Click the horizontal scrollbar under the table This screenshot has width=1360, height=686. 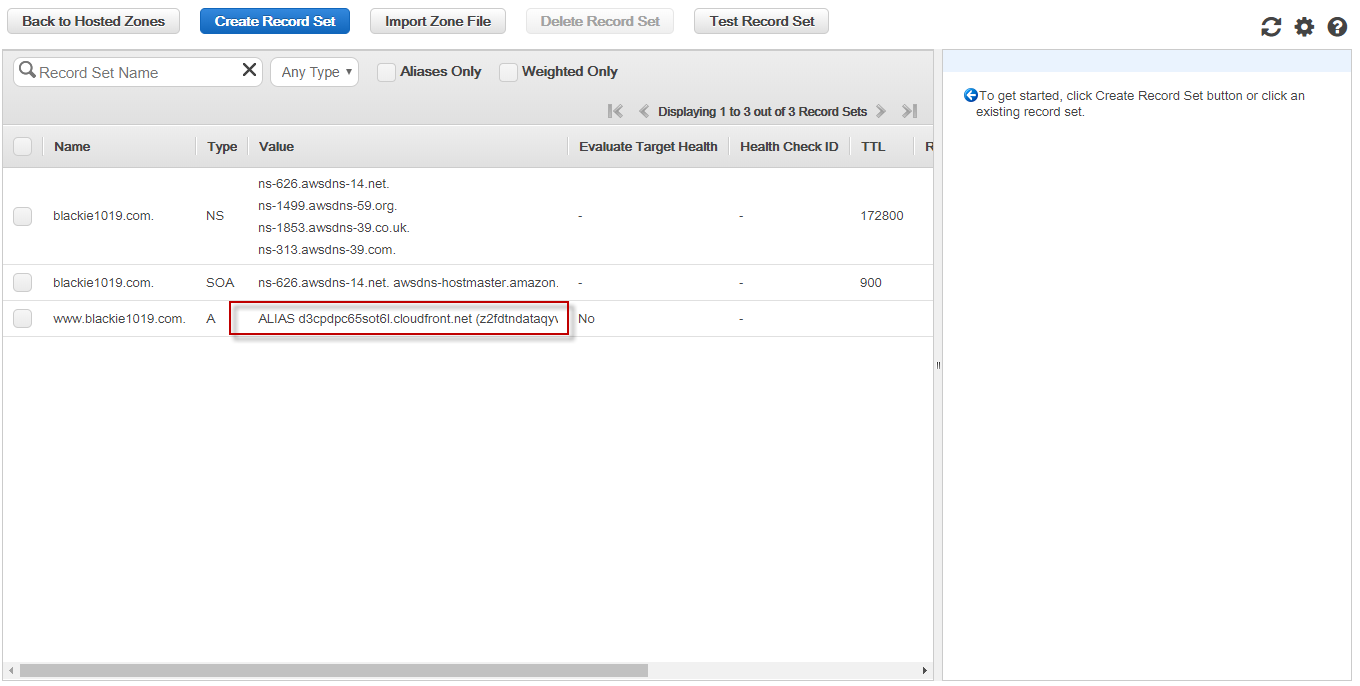click(333, 670)
